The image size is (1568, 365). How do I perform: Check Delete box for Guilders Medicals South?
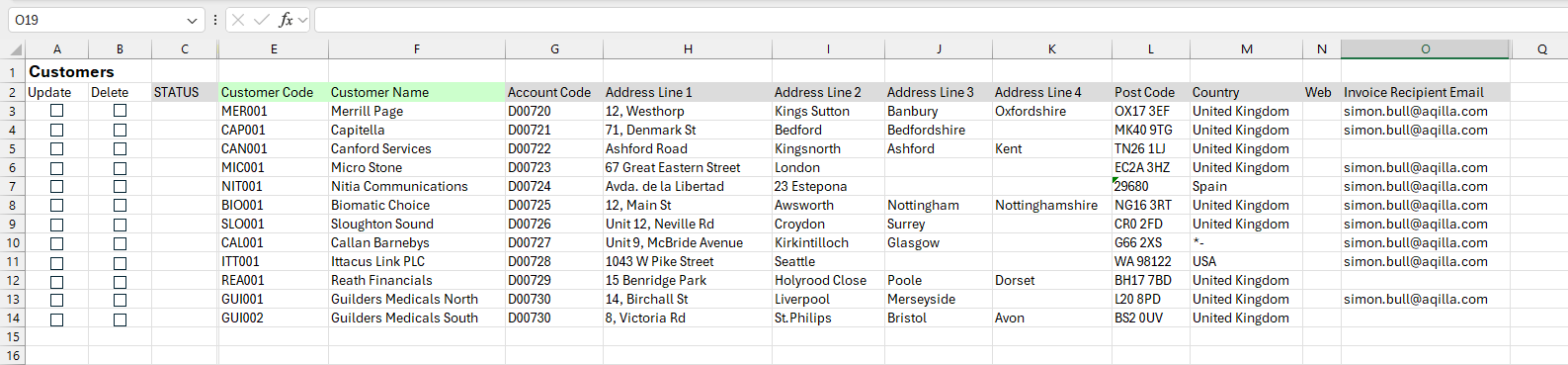[120, 319]
